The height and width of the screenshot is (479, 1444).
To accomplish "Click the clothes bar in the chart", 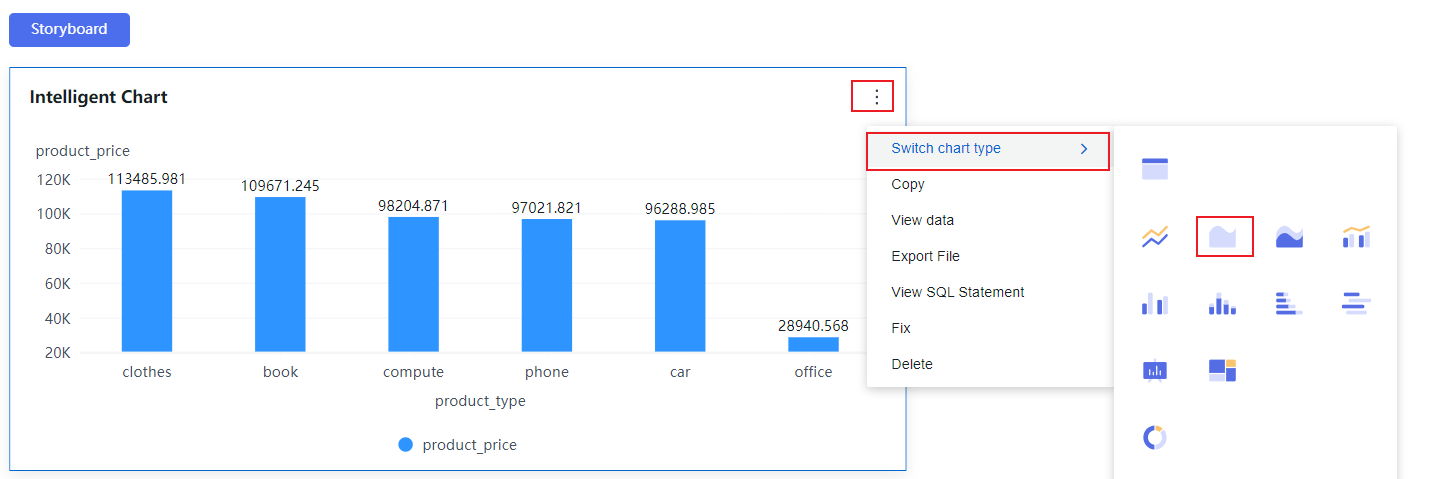I will click(x=147, y=271).
